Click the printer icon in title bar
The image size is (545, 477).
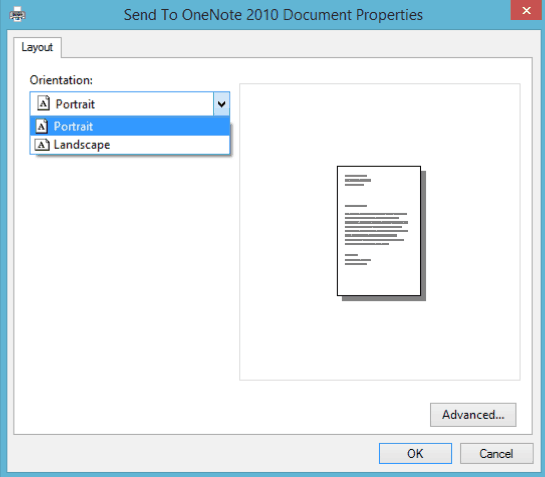click(x=17, y=15)
